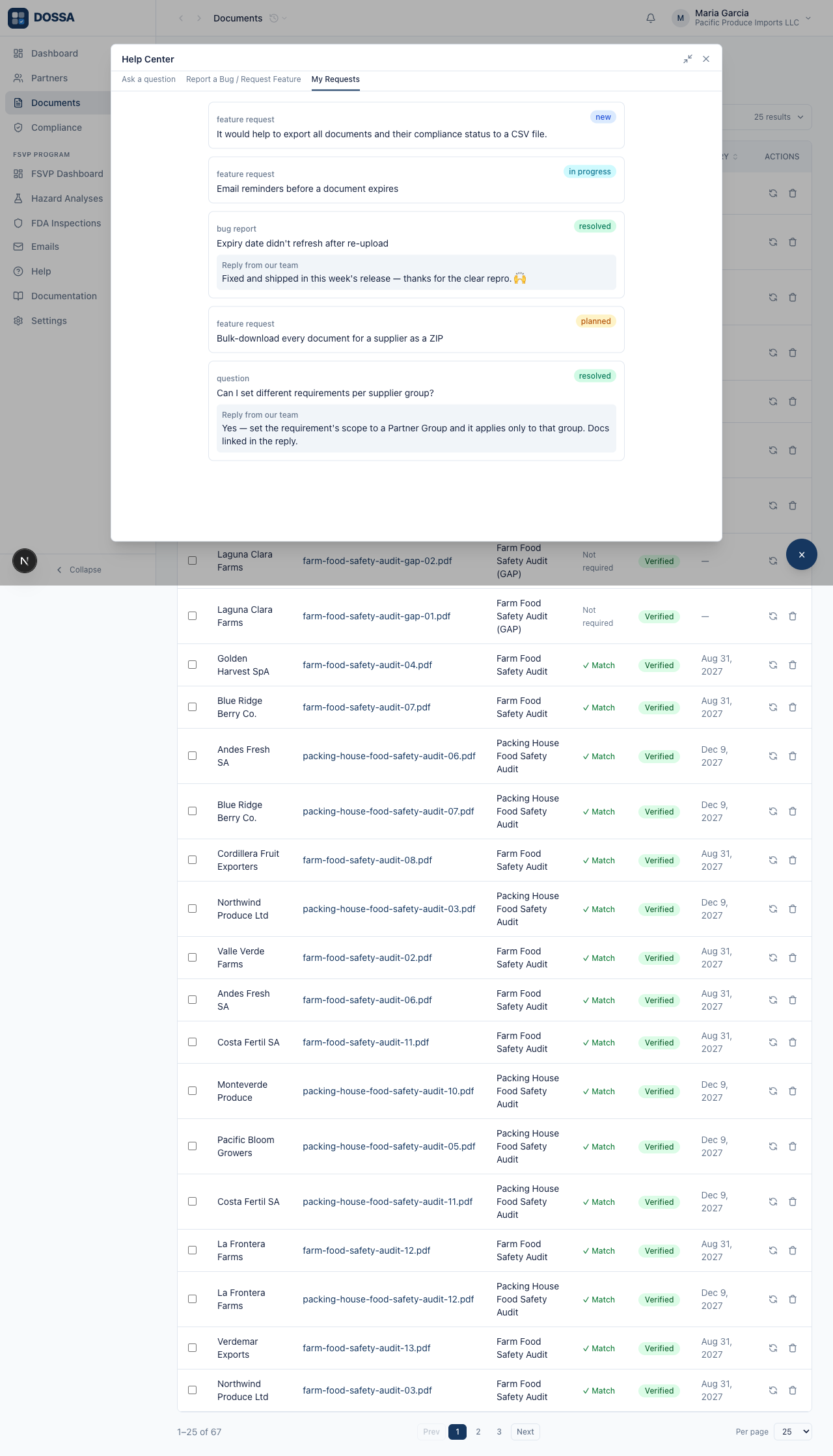
Task: Navigate back with the left chevron
Action: [181, 18]
